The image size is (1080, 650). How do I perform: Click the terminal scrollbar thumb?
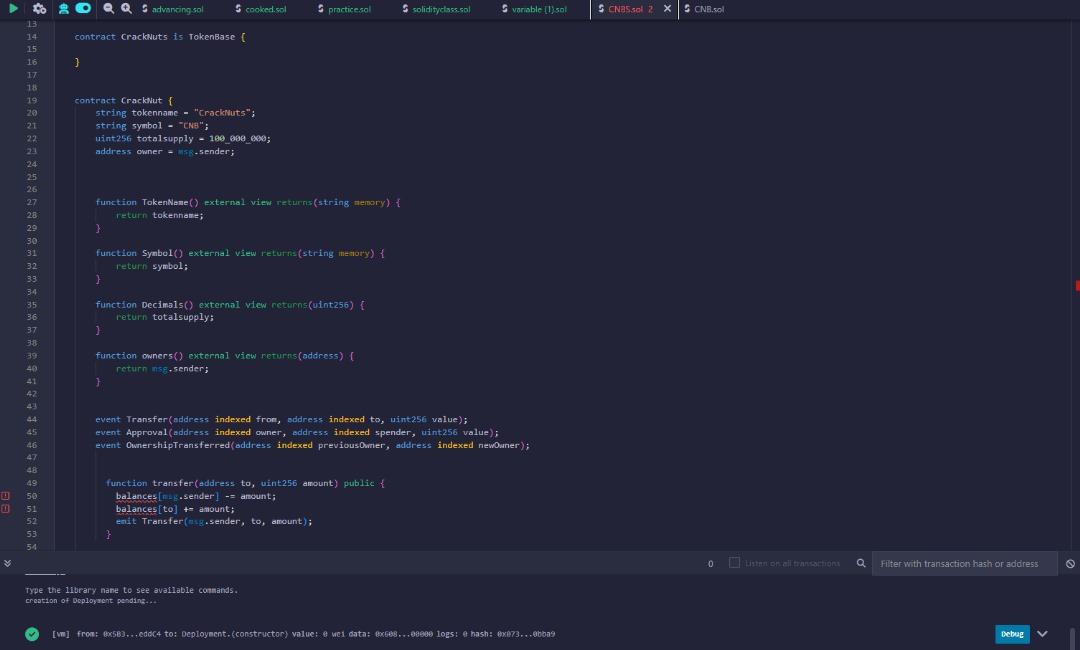click(1072, 638)
